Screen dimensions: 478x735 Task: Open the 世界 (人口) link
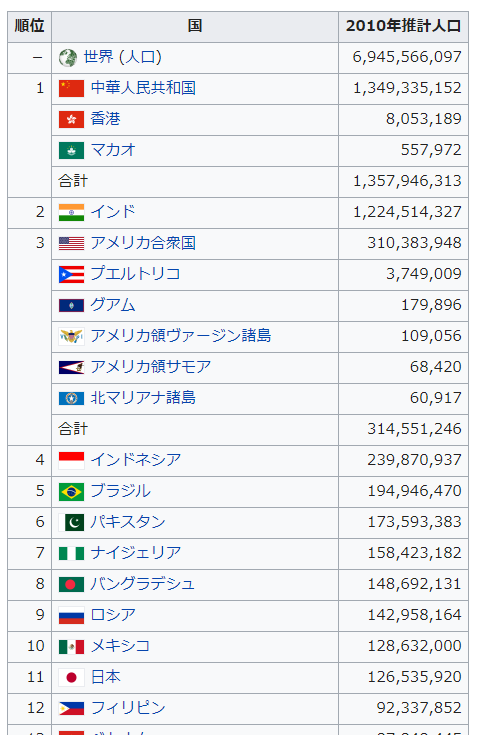pos(122,57)
